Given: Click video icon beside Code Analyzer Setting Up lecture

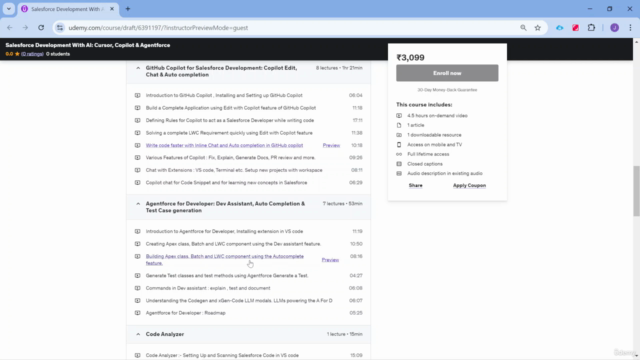Looking at the screenshot, I should click(138, 355).
